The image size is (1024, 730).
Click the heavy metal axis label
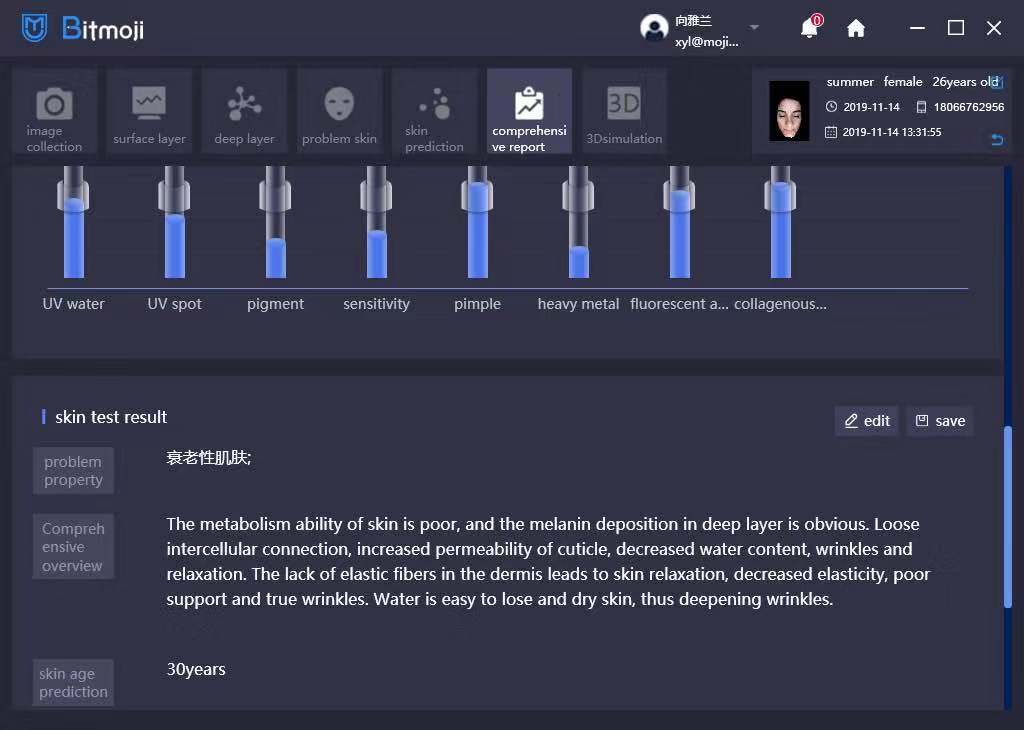(x=578, y=304)
